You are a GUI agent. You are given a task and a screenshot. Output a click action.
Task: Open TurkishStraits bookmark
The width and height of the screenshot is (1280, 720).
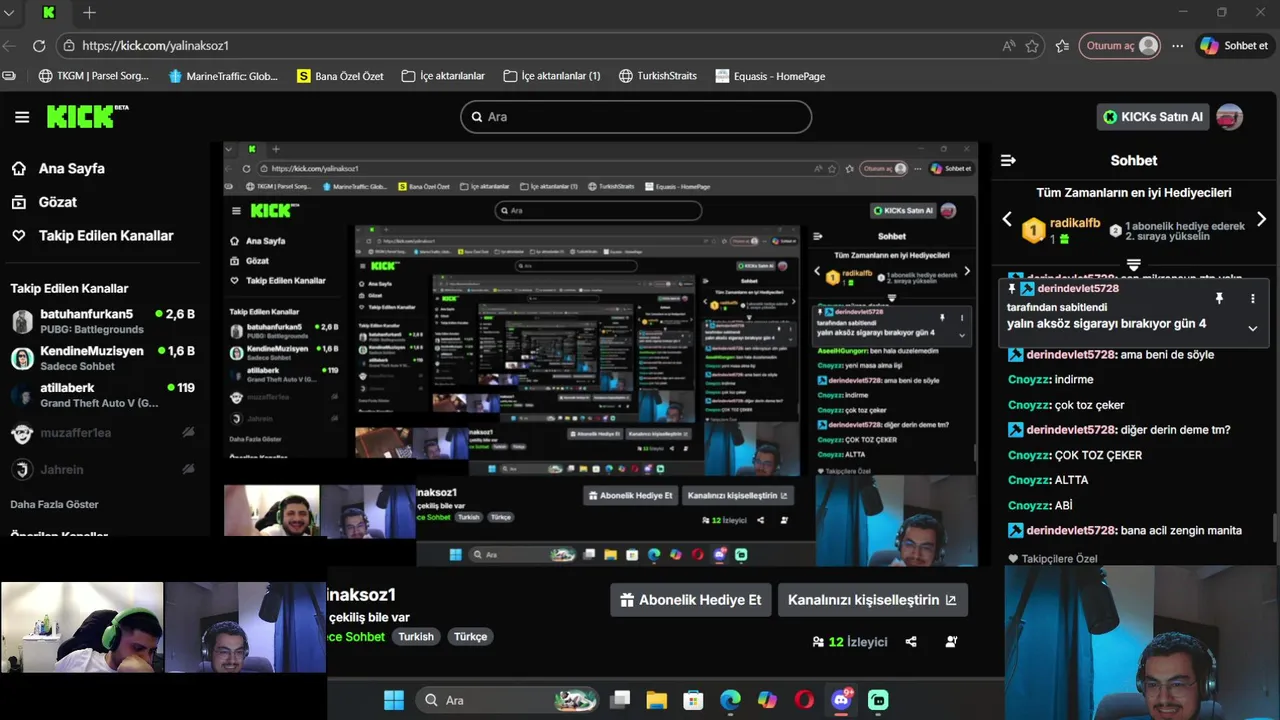[658, 76]
